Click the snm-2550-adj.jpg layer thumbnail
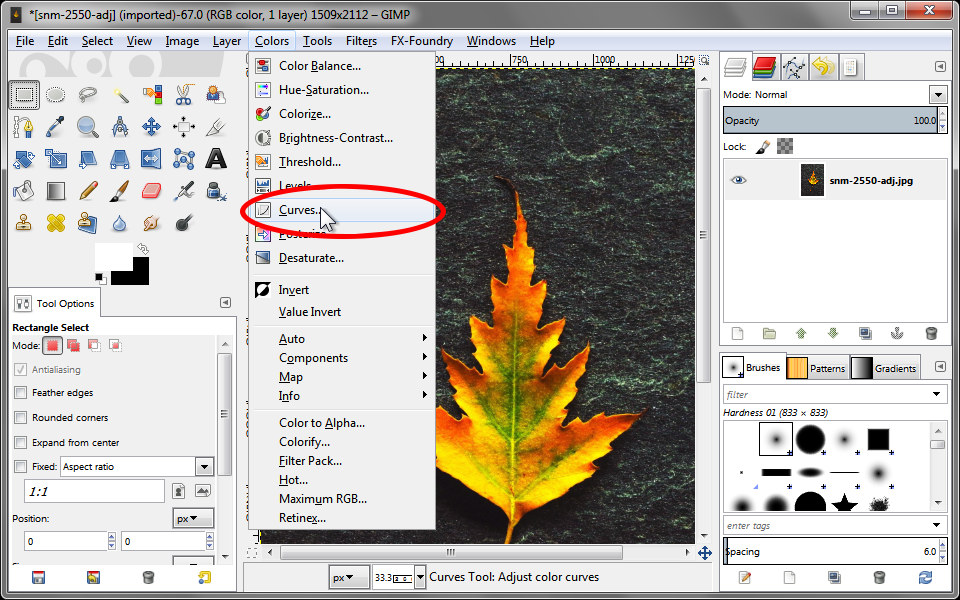960x600 pixels. tap(811, 181)
